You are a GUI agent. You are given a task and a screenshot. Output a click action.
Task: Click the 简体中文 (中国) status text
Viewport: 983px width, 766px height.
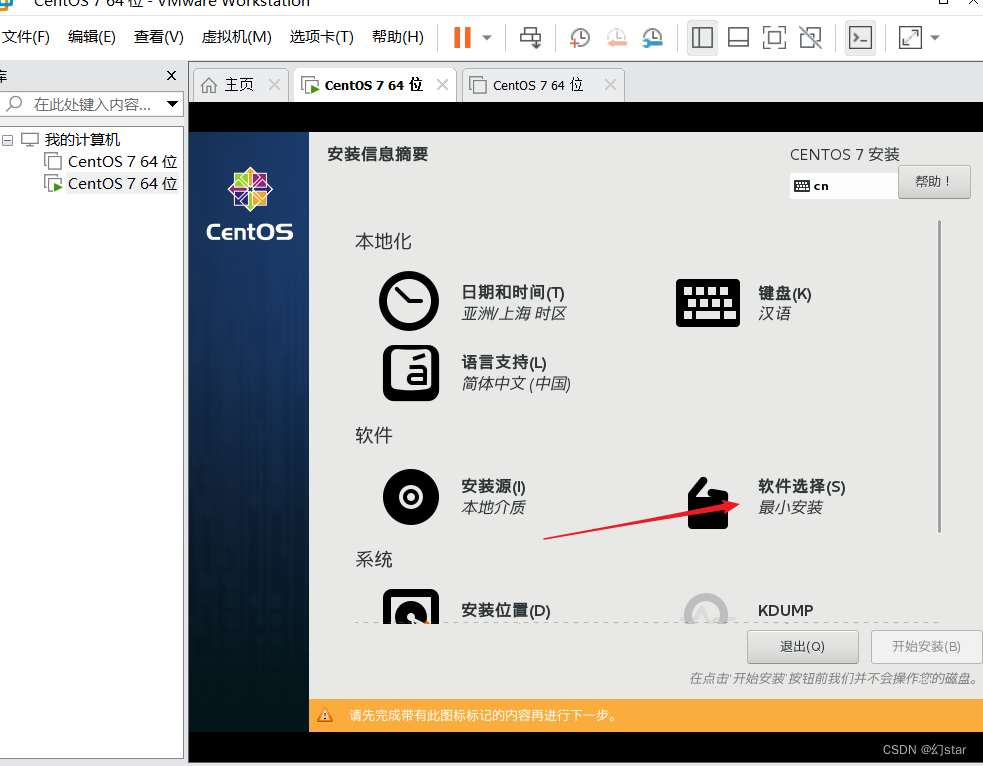[x=516, y=384]
